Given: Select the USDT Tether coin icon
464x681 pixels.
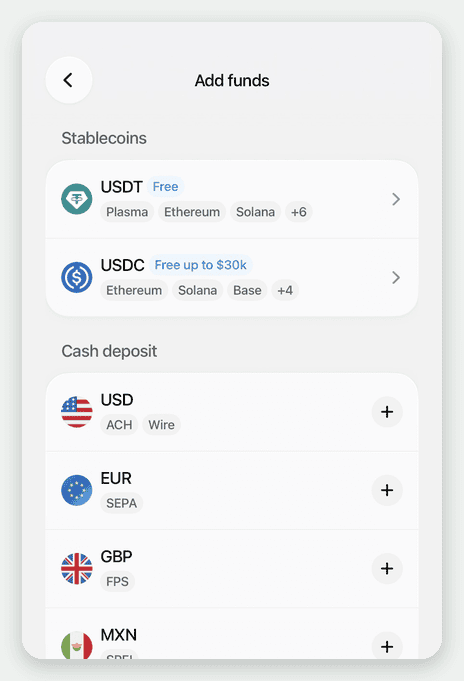Looking at the screenshot, I should pyautogui.click(x=76, y=199).
